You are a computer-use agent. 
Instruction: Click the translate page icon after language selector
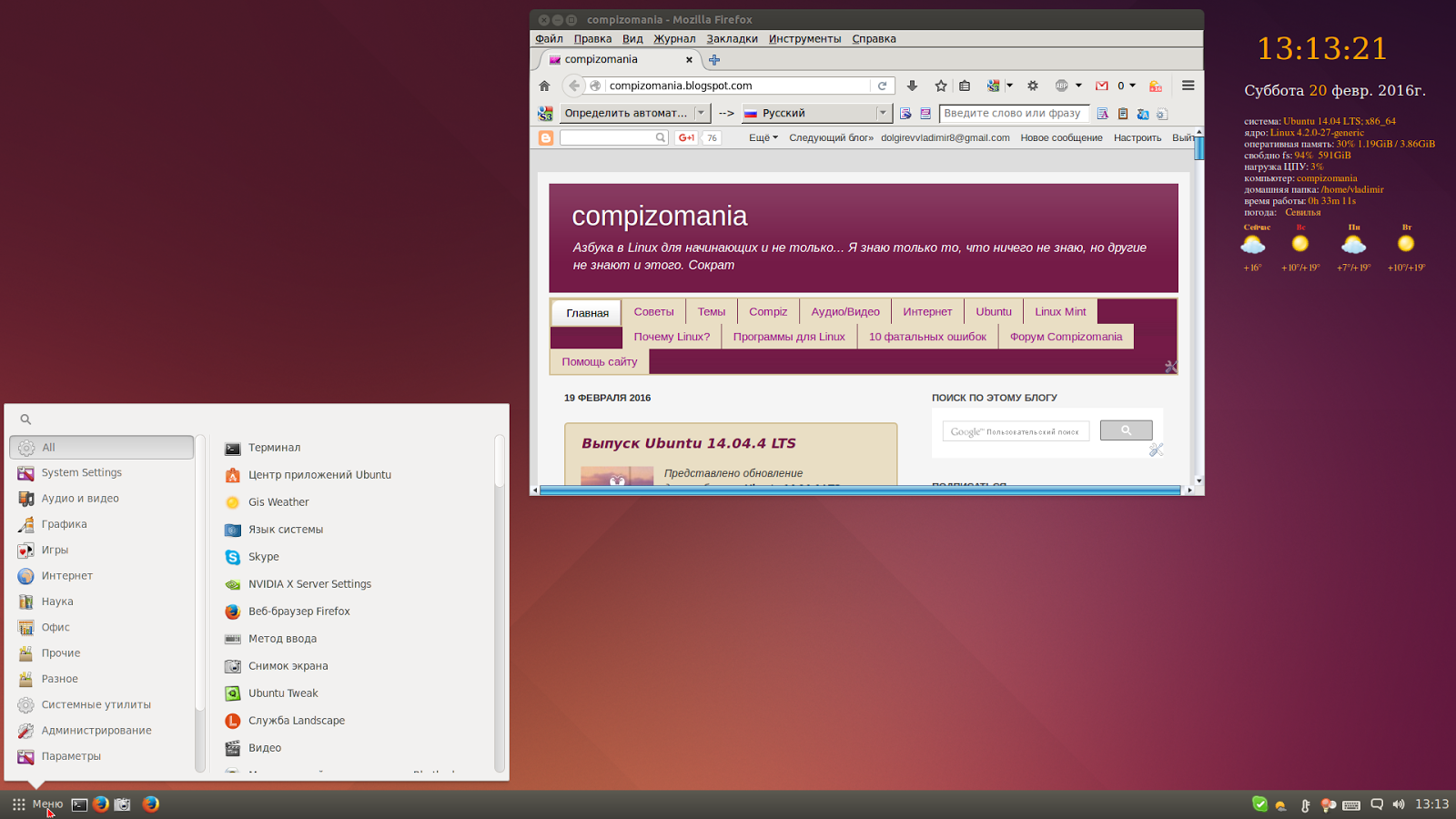click(905, 114)
